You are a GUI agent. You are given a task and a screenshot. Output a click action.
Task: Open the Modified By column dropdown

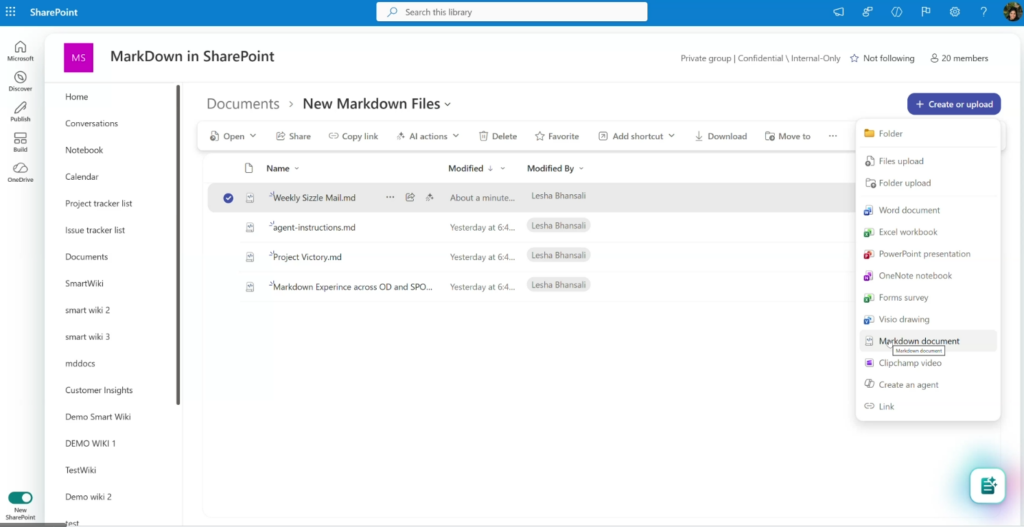tap(581, 168)
